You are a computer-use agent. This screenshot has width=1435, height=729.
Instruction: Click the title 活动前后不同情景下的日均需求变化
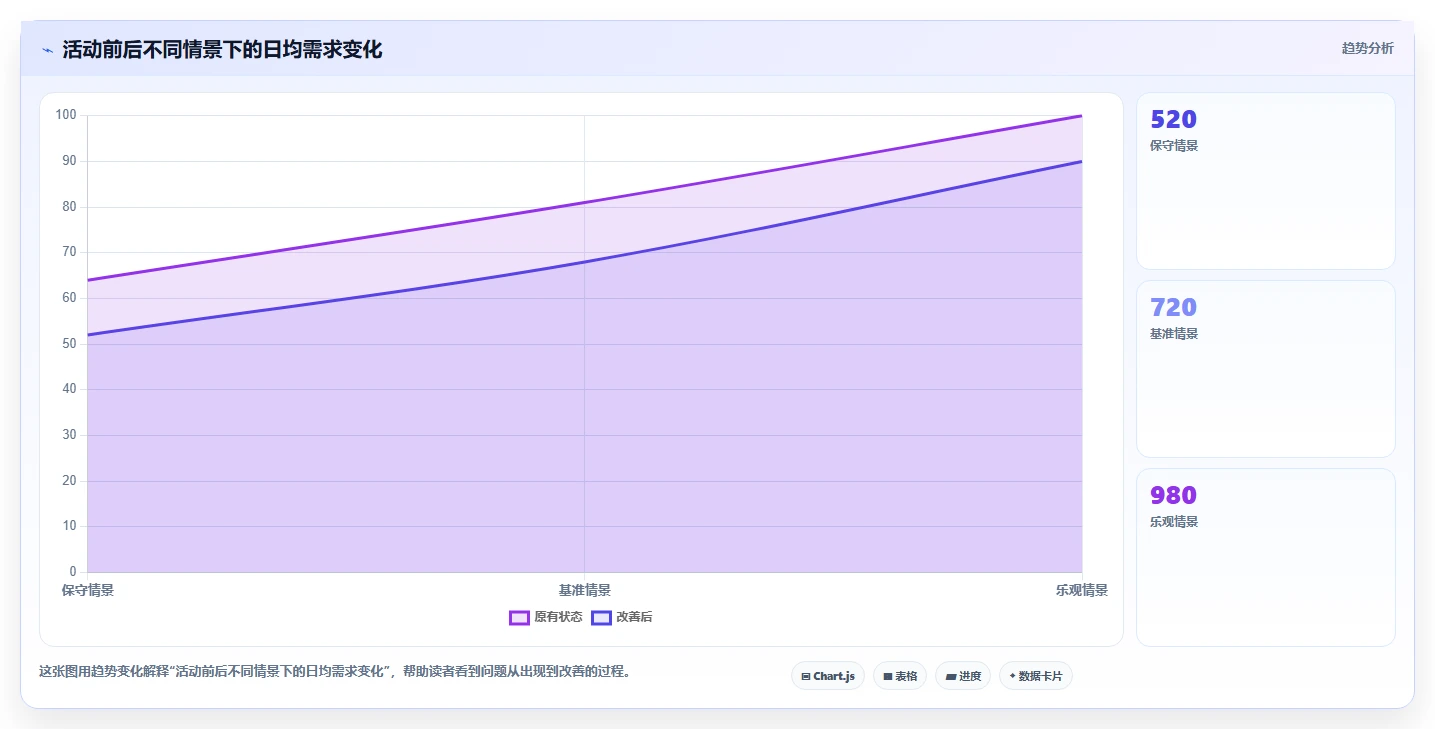point(222,50)
